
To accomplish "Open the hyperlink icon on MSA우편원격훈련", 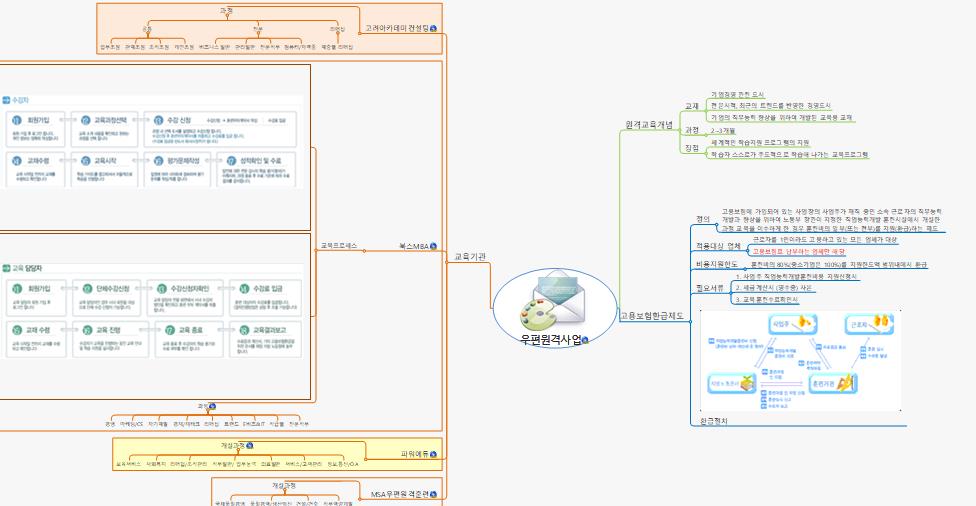I will pos(436,494).
